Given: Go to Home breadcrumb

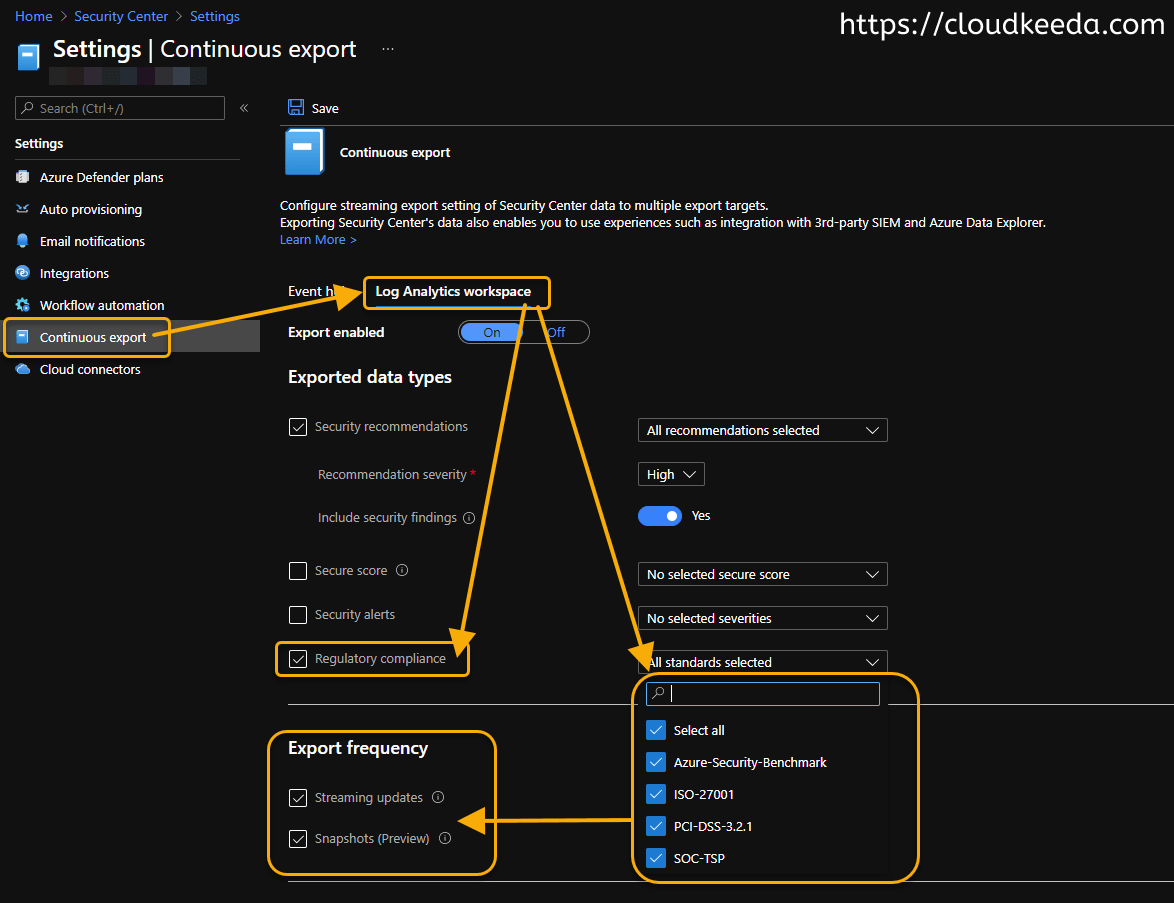Looking at the screenshot, I should [34, 16].
